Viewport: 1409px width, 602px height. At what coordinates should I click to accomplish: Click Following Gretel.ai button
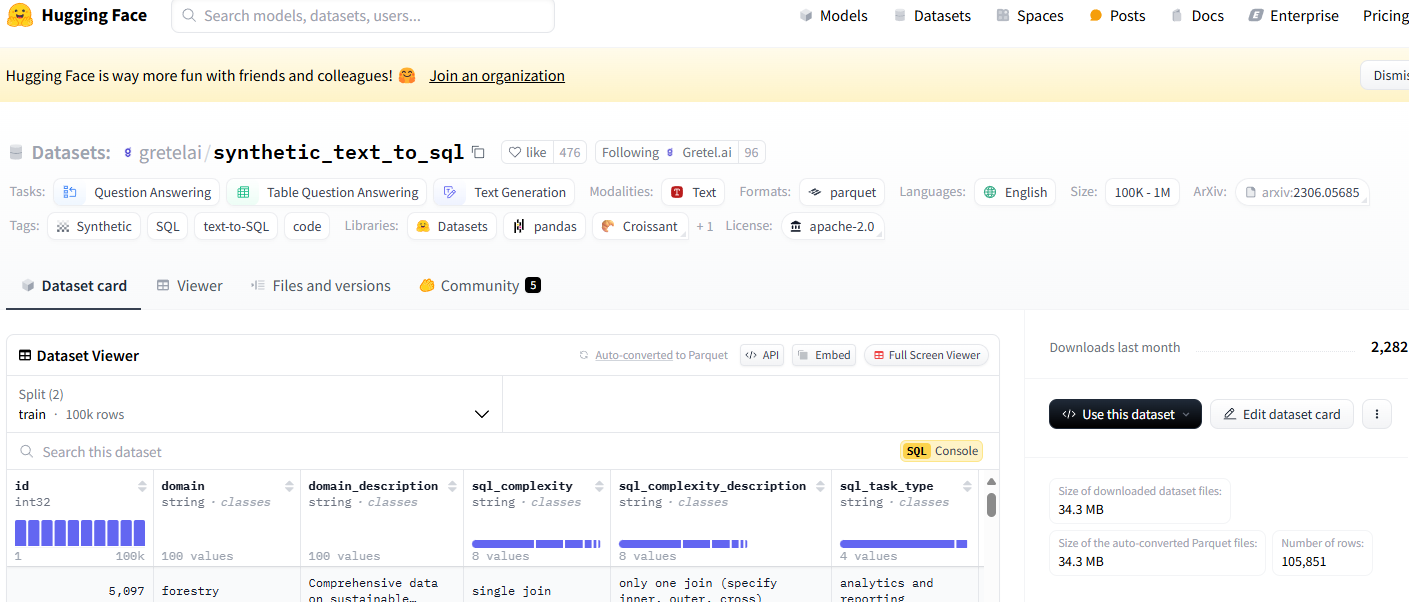point(667,152)
